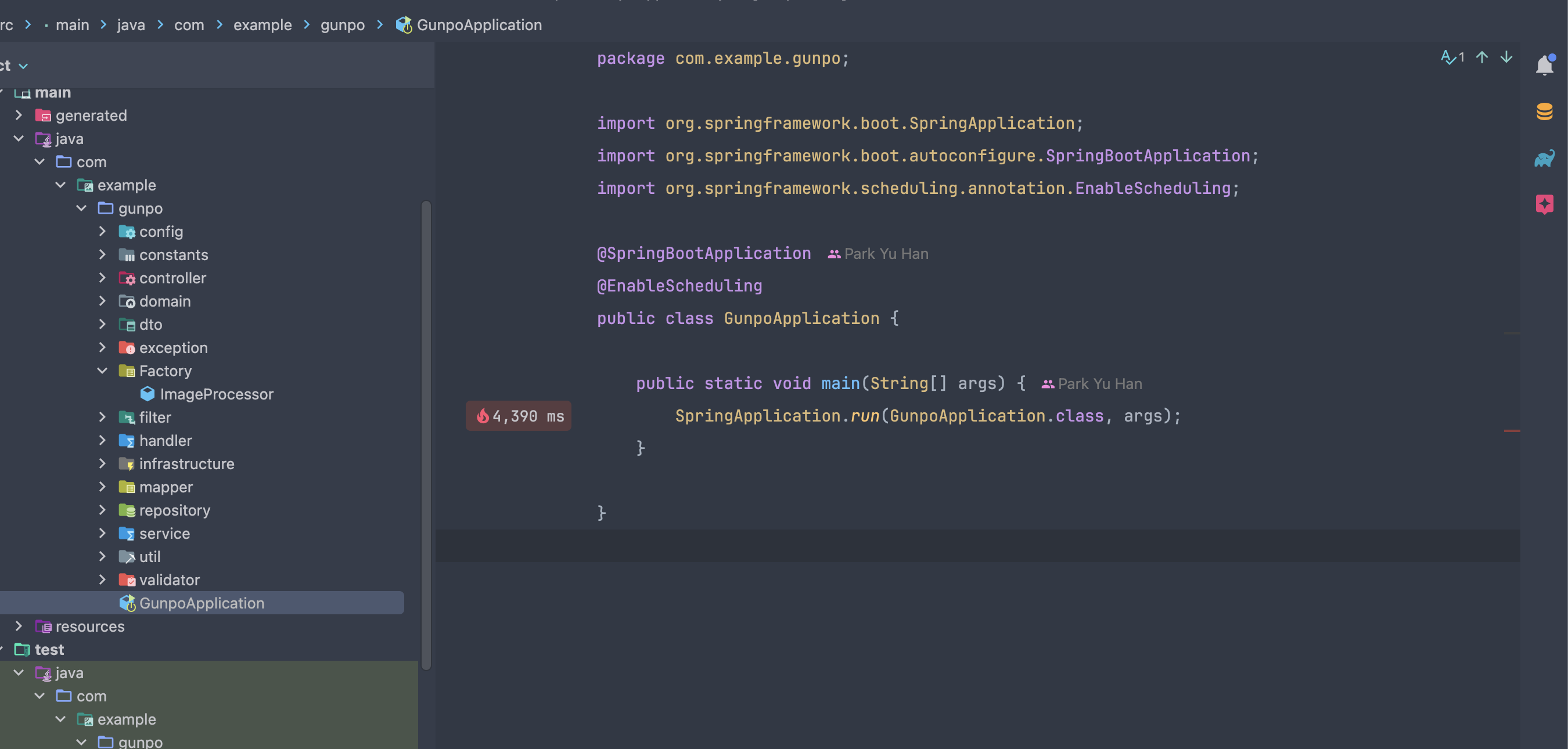1568x749 pixels.
Task: Select the java breadcrumb item
Action: (x=131, y=25)
